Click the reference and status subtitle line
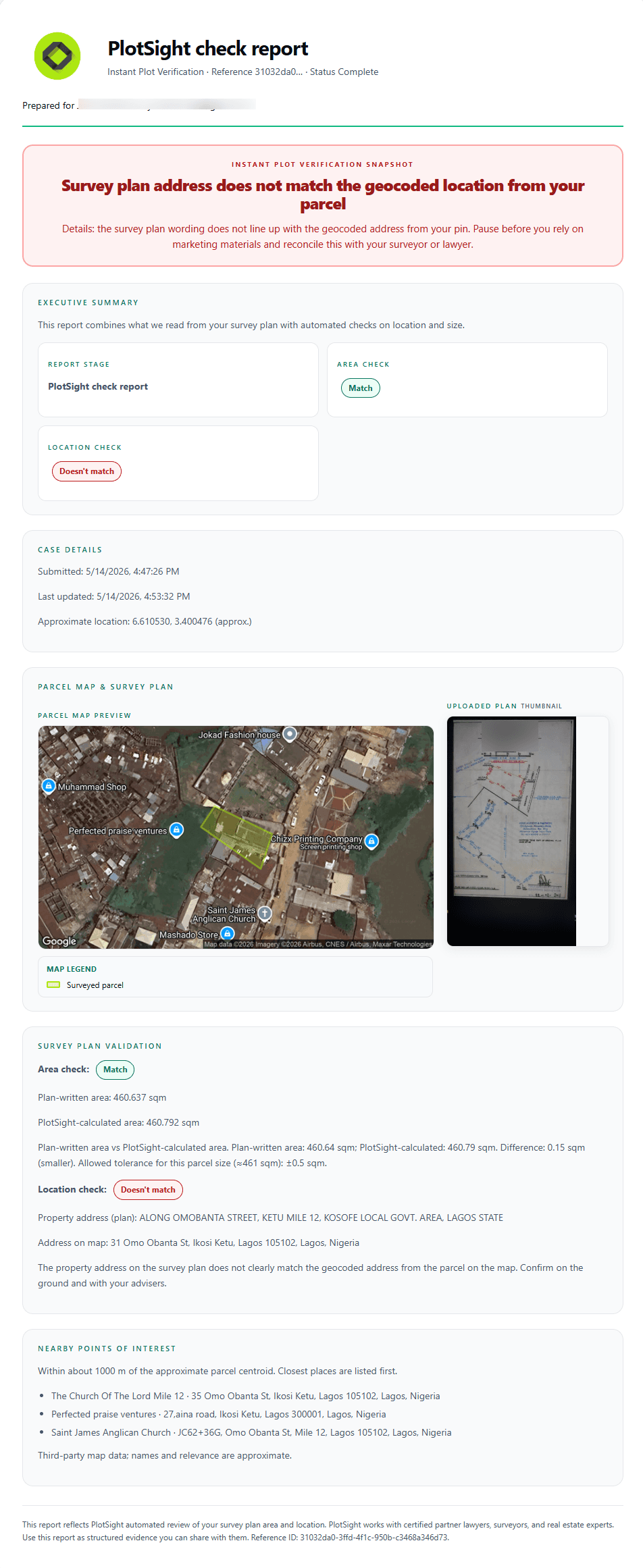643x1568 pixels. click(243, 72)
